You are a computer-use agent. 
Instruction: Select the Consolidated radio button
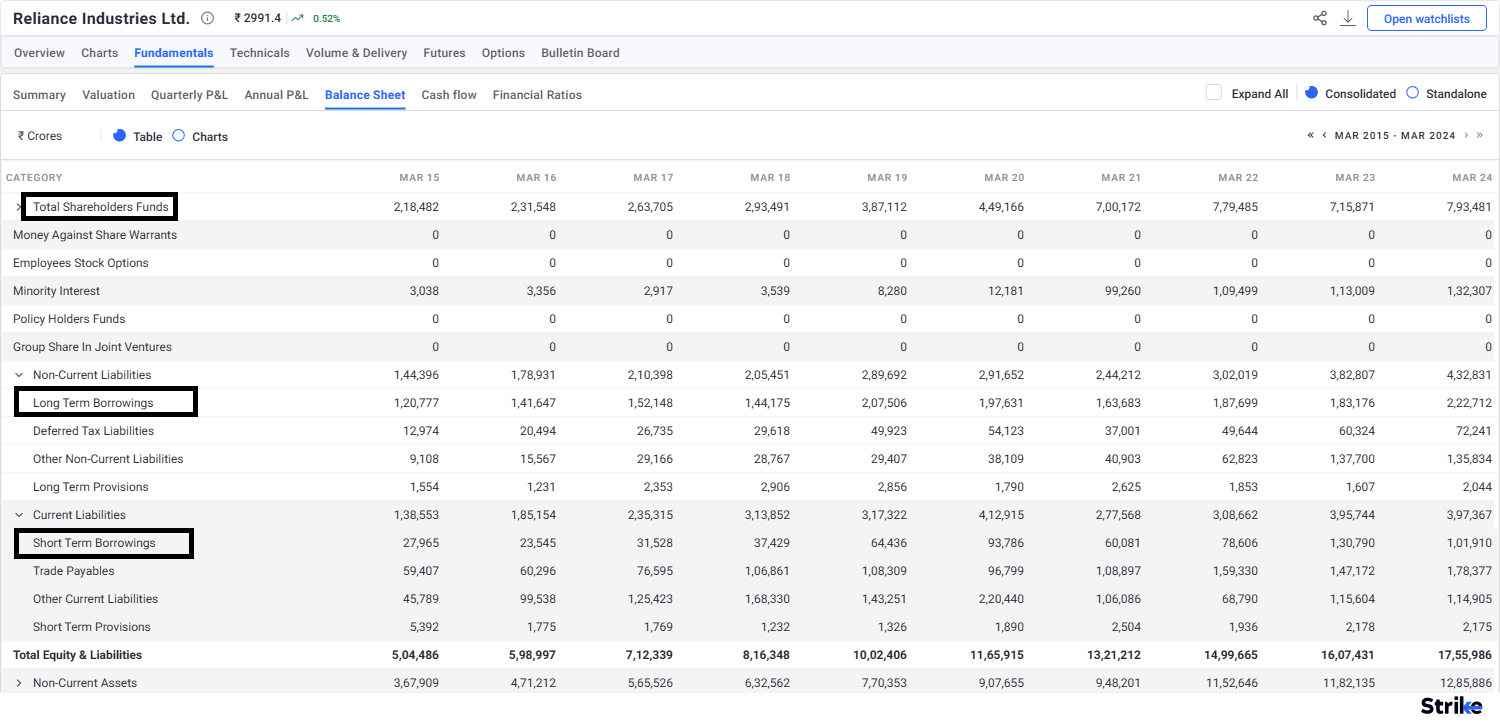1312,93
